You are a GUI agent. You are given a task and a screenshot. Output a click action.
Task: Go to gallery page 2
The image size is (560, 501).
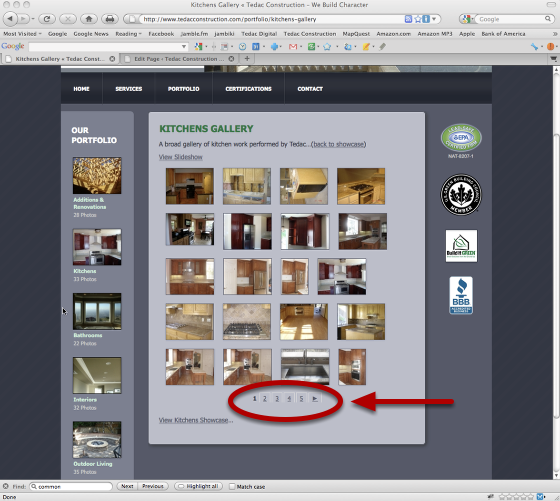coord(265,399)
